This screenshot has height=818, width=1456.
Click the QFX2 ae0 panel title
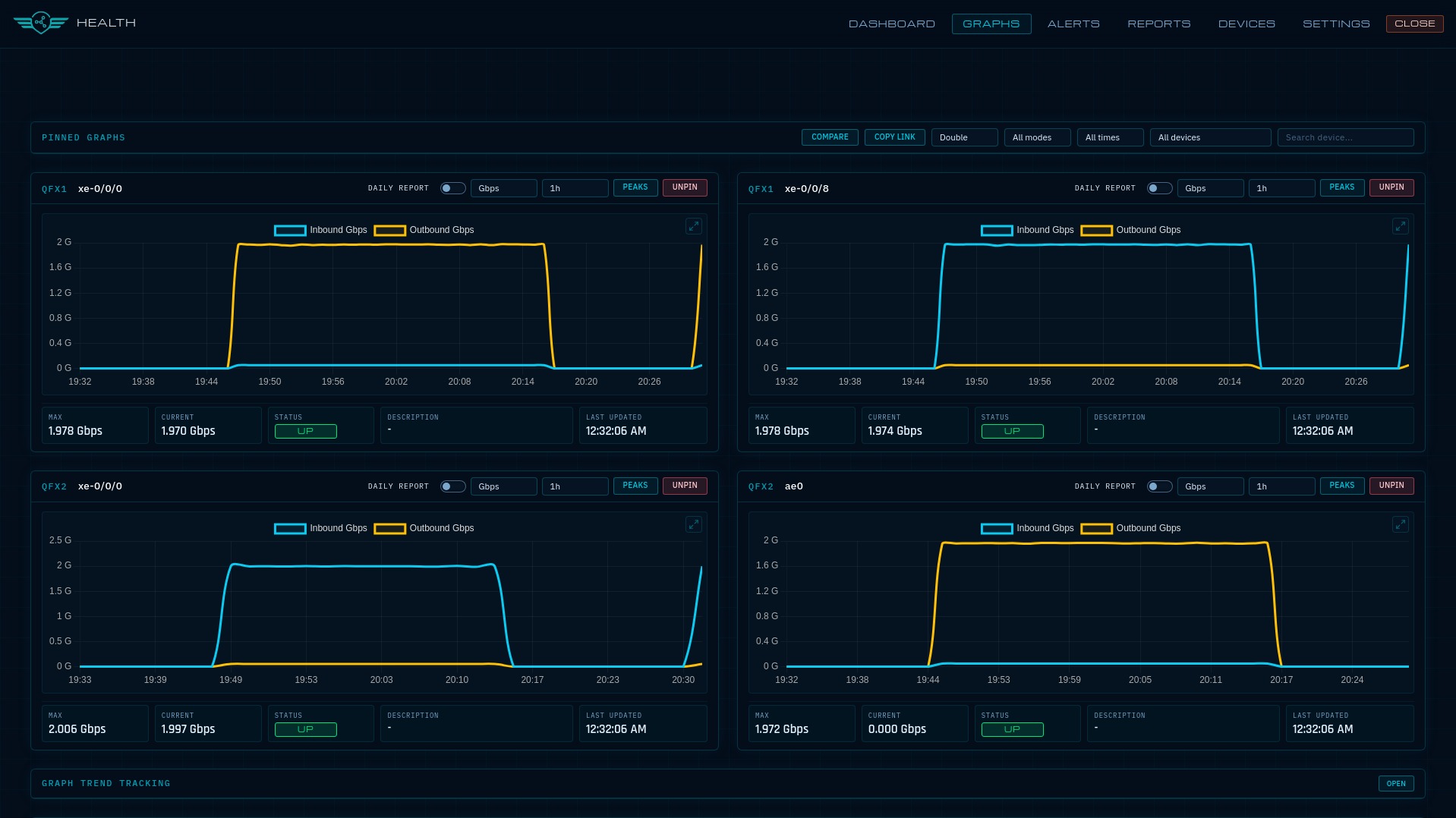[x=775, y=486]
